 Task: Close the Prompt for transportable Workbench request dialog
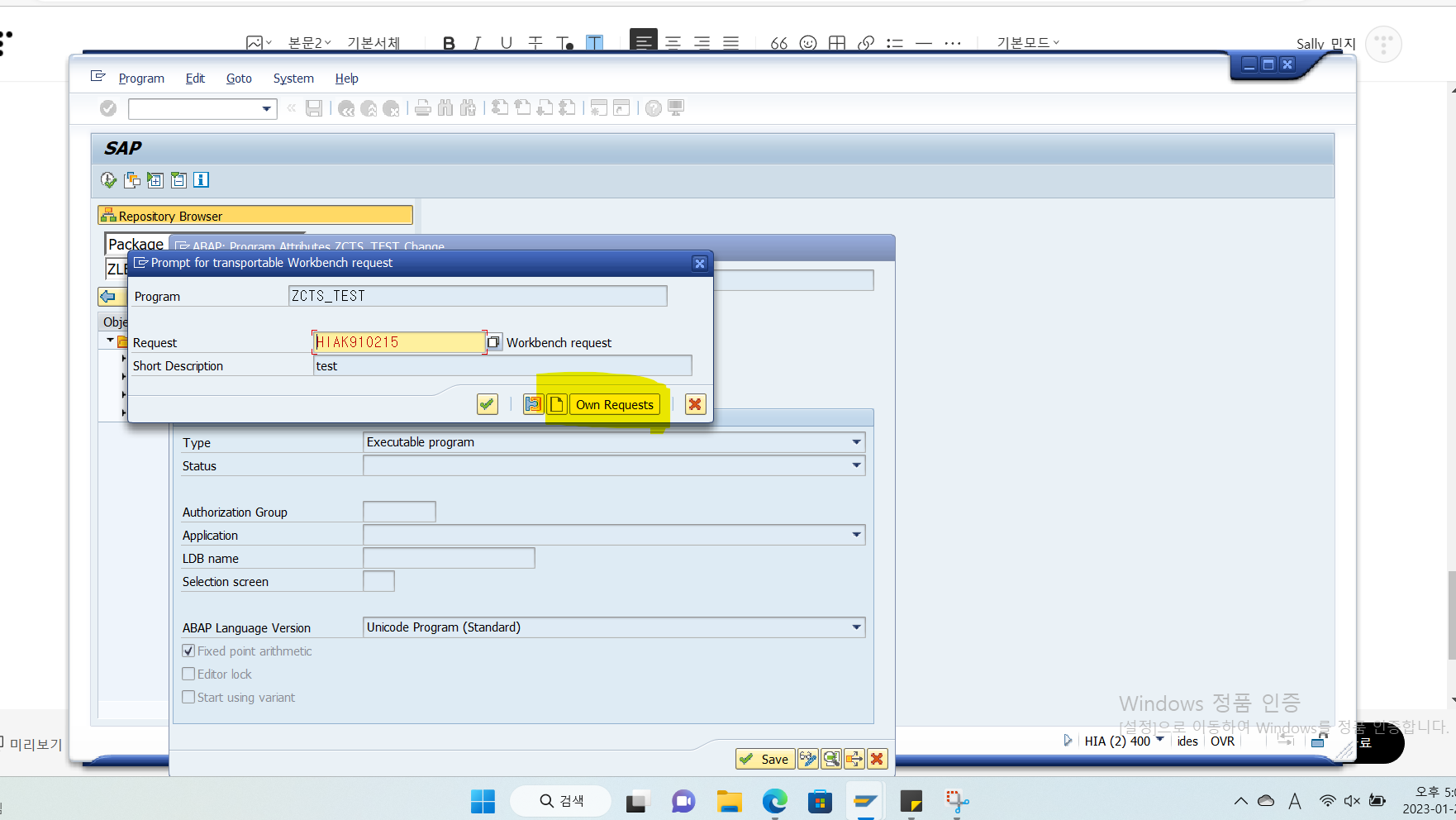coord(700,263)
